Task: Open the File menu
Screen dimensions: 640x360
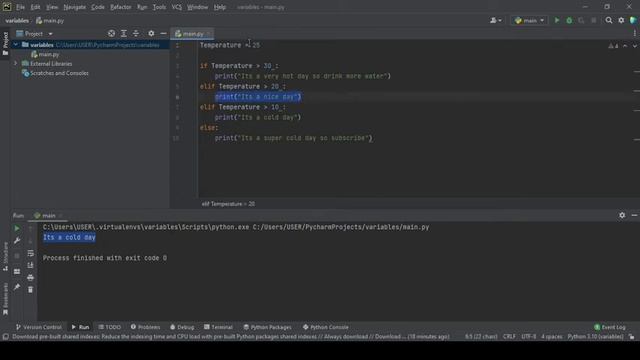Action: click(x=20, y=7)
